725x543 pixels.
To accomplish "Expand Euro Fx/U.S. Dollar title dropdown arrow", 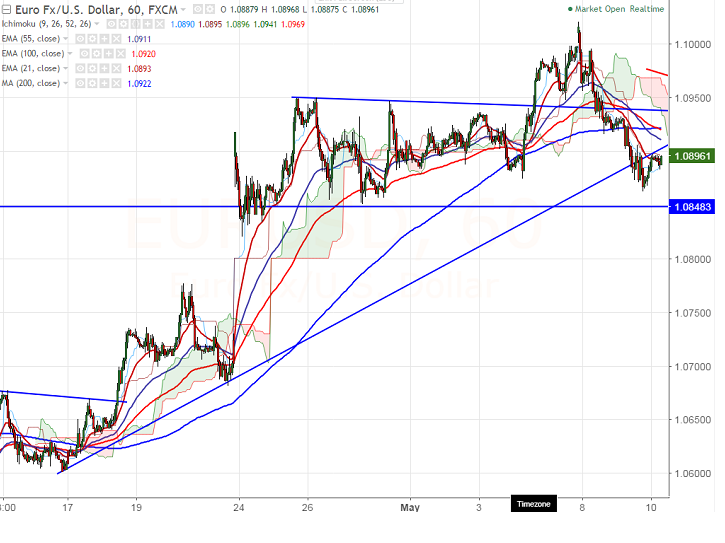I will pos(183,10).
